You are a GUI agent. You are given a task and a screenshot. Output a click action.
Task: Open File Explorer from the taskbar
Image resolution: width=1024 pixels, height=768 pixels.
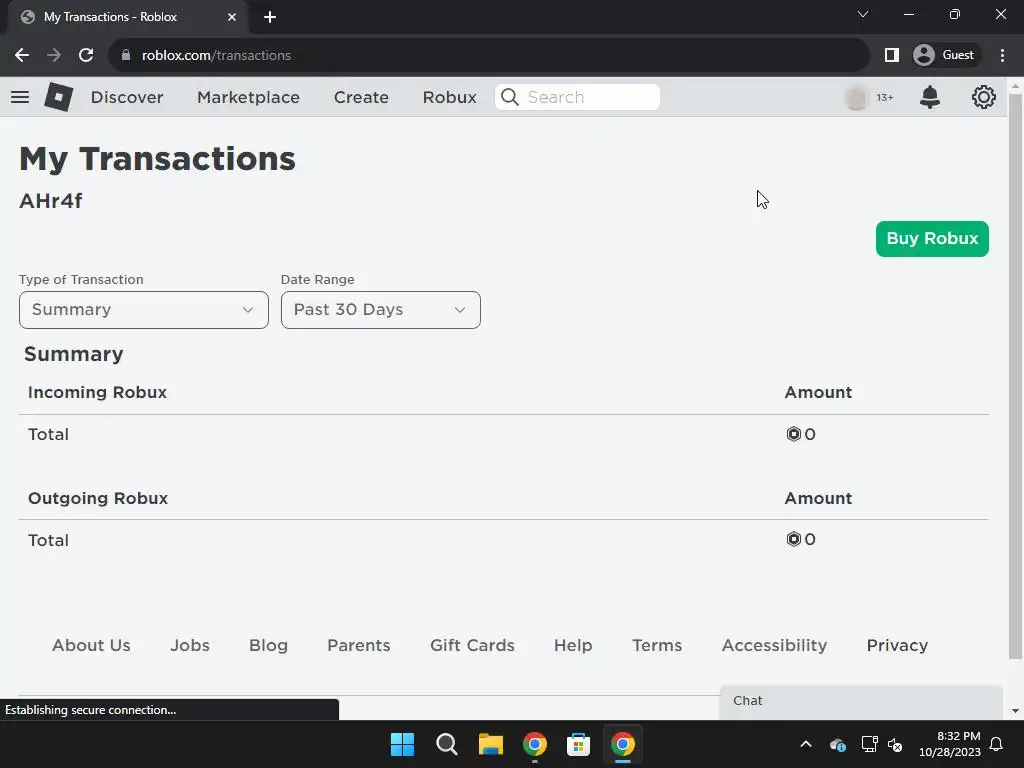click(490, 744)
